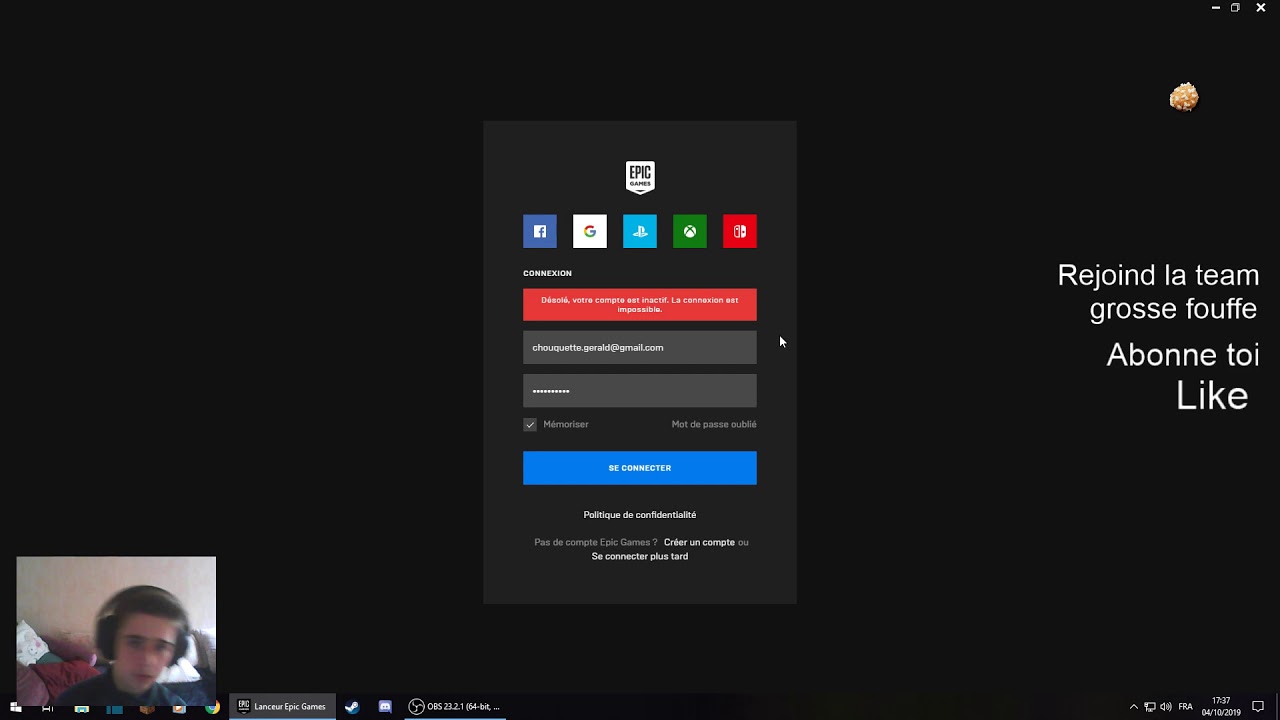Expand the hidden system tray icons
Image resolution: width=1280 pixels, height=720 pixels.
coord(1134,707)
